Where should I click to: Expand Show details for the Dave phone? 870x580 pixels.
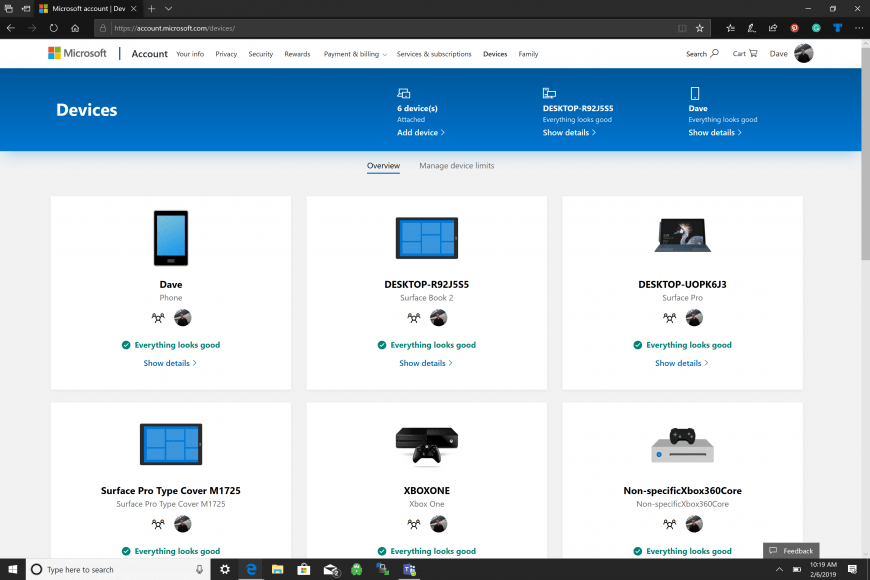170,363
